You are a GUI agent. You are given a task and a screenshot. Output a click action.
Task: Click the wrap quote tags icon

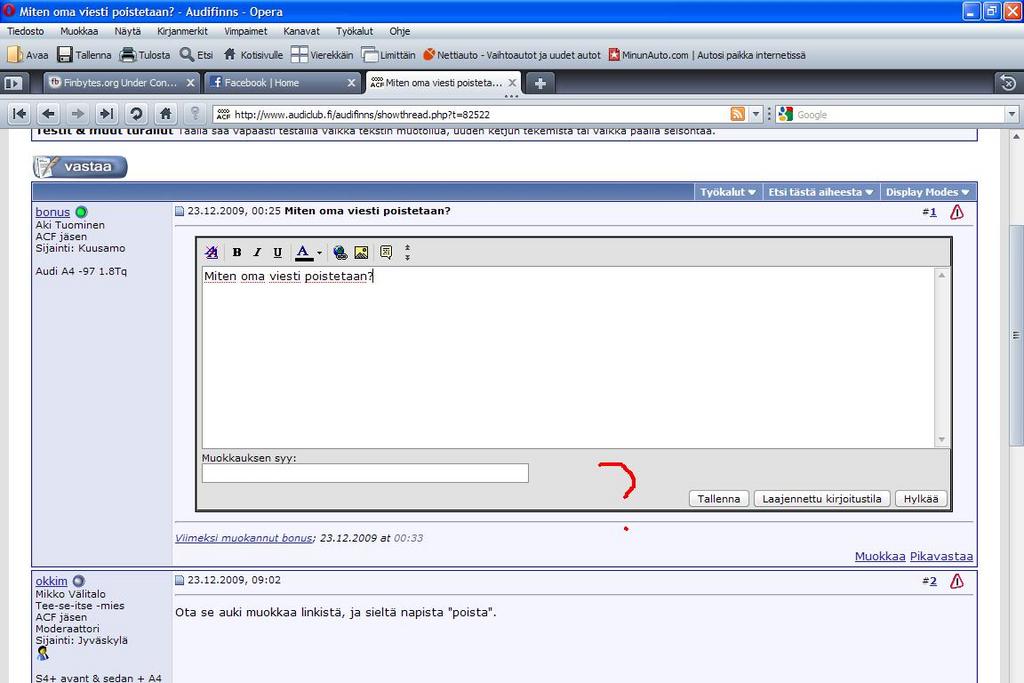tap(386, 253)
